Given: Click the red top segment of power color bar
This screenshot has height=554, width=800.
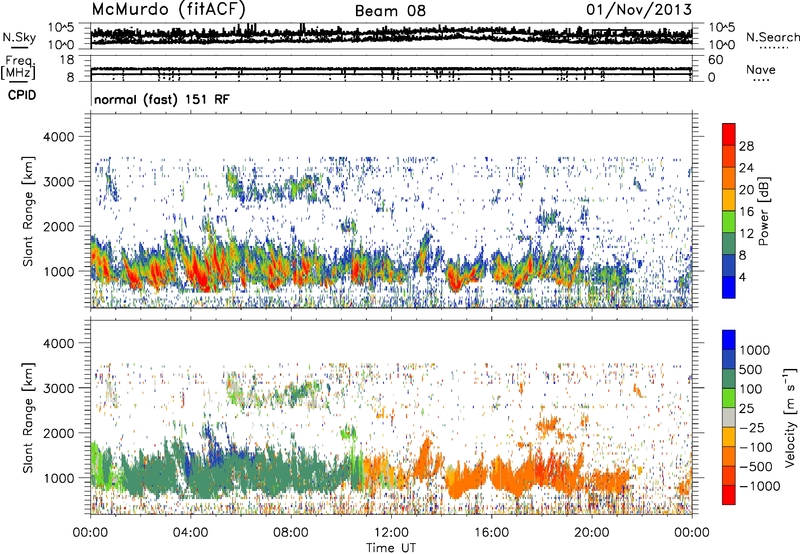Looking at the screenshot, I should tap(729, 134).
